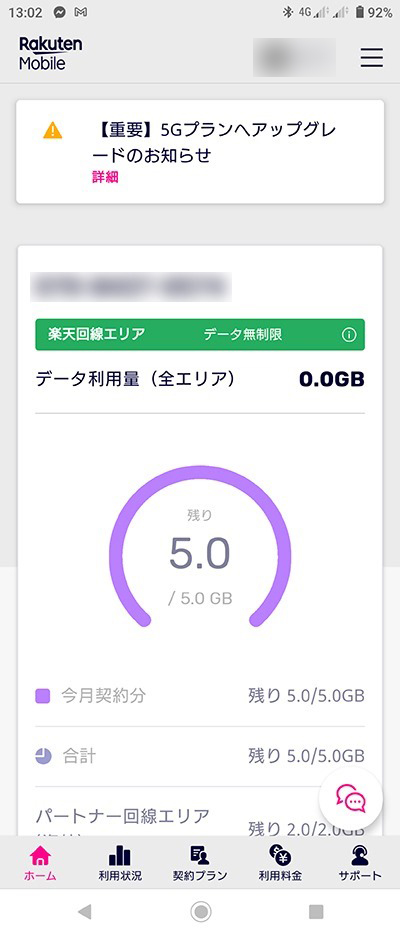400x934 pixels.
Task: Tap the purple 今月契約分 legend square
Action: click(x=42, y=696)
